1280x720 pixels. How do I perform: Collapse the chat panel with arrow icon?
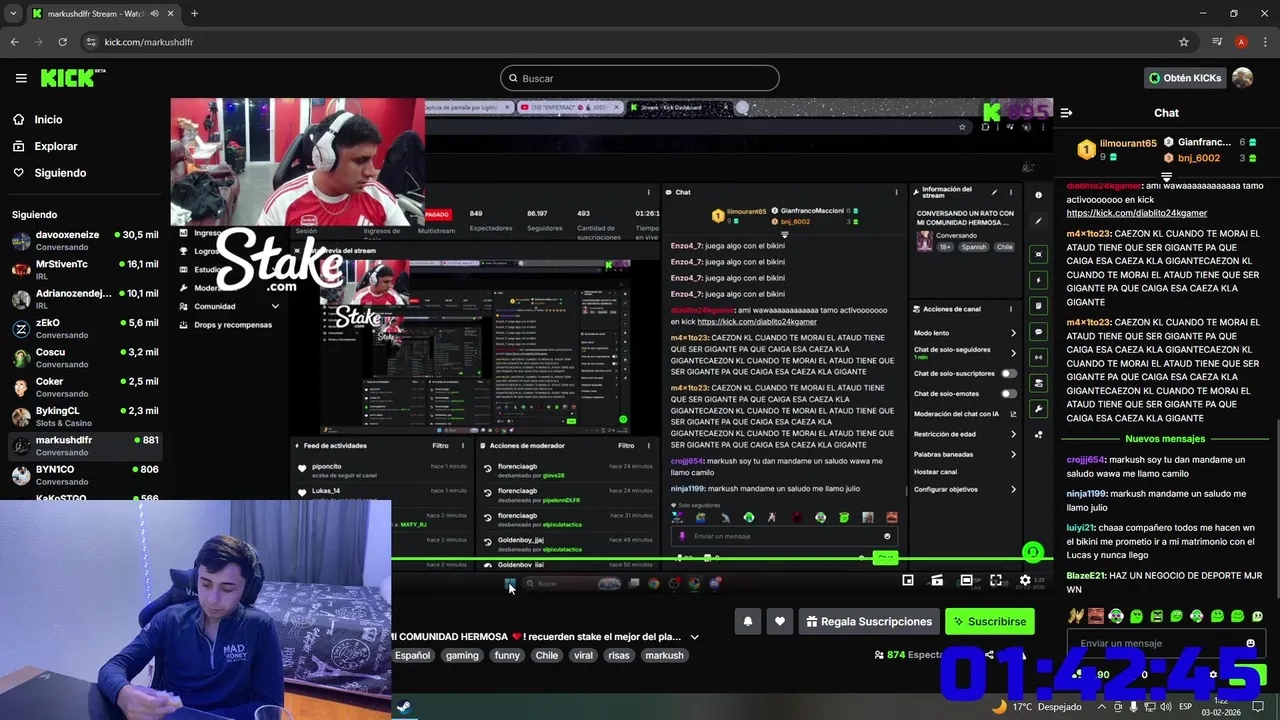[x=1066, y=113]
